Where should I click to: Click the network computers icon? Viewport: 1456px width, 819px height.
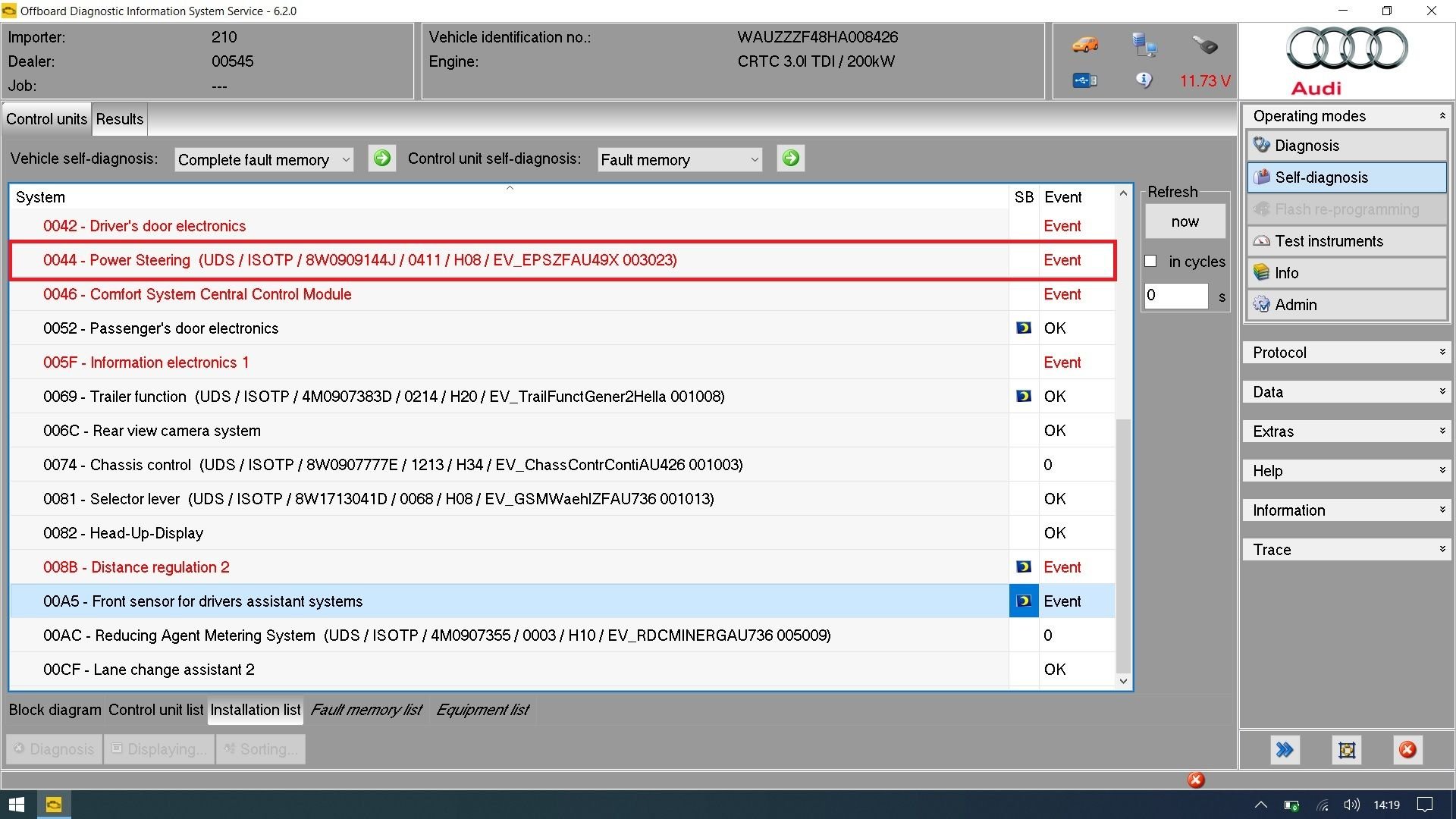1144,45
